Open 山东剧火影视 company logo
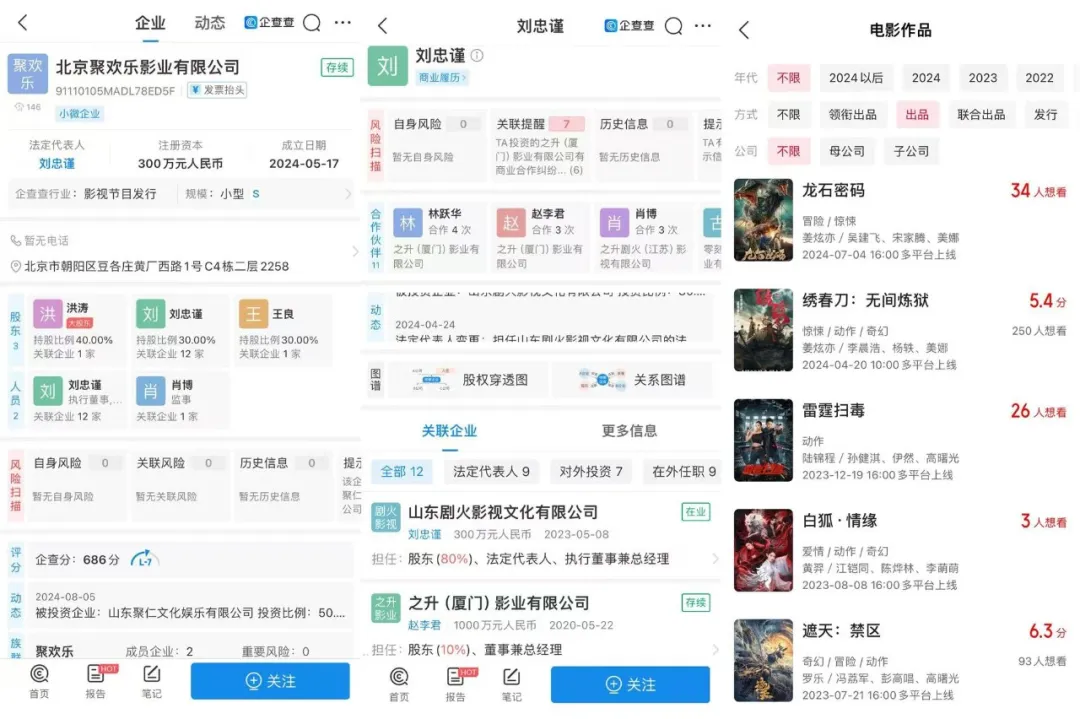Viewport: 1080px width, 719px height. [385, 517]
